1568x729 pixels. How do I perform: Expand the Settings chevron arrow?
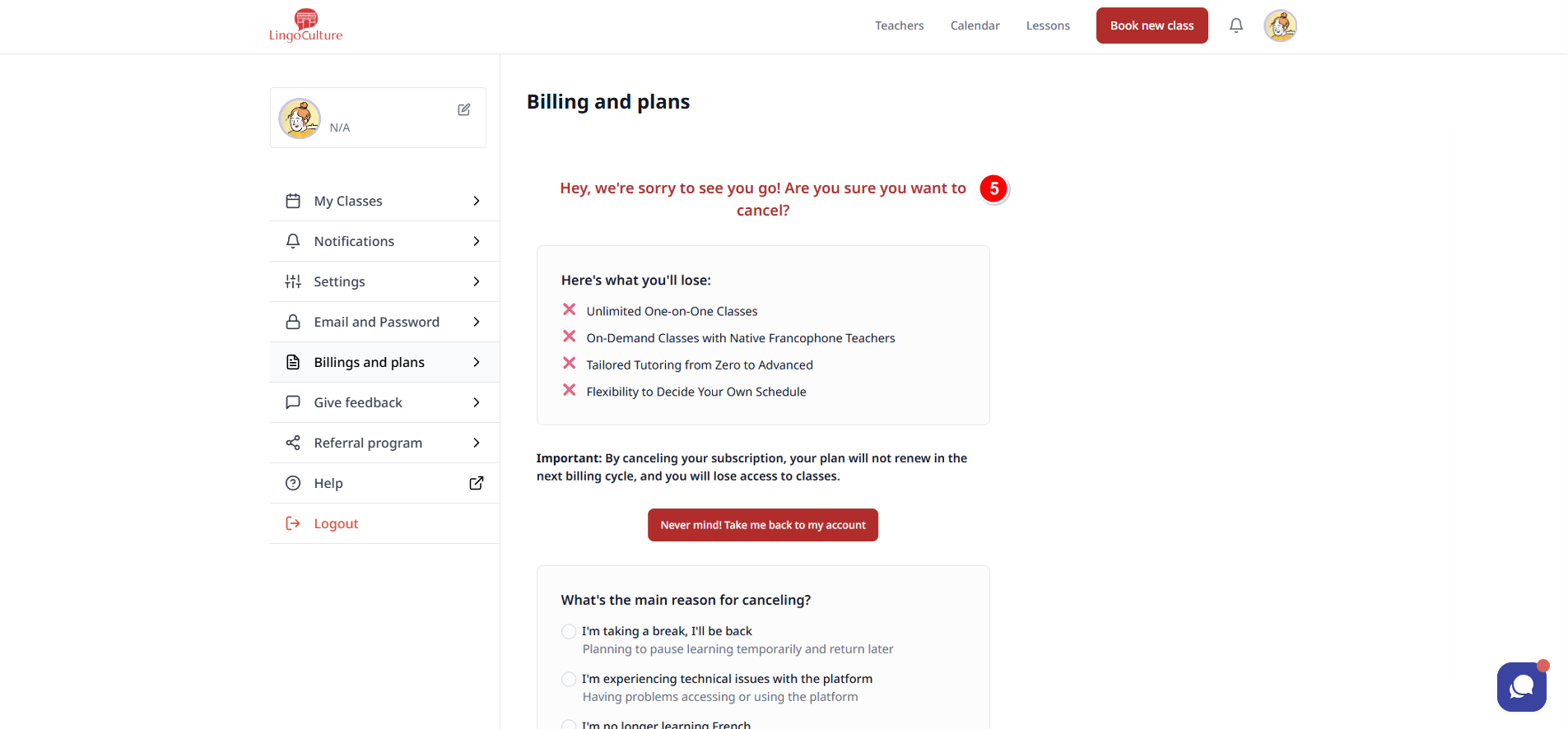(476, 281)
